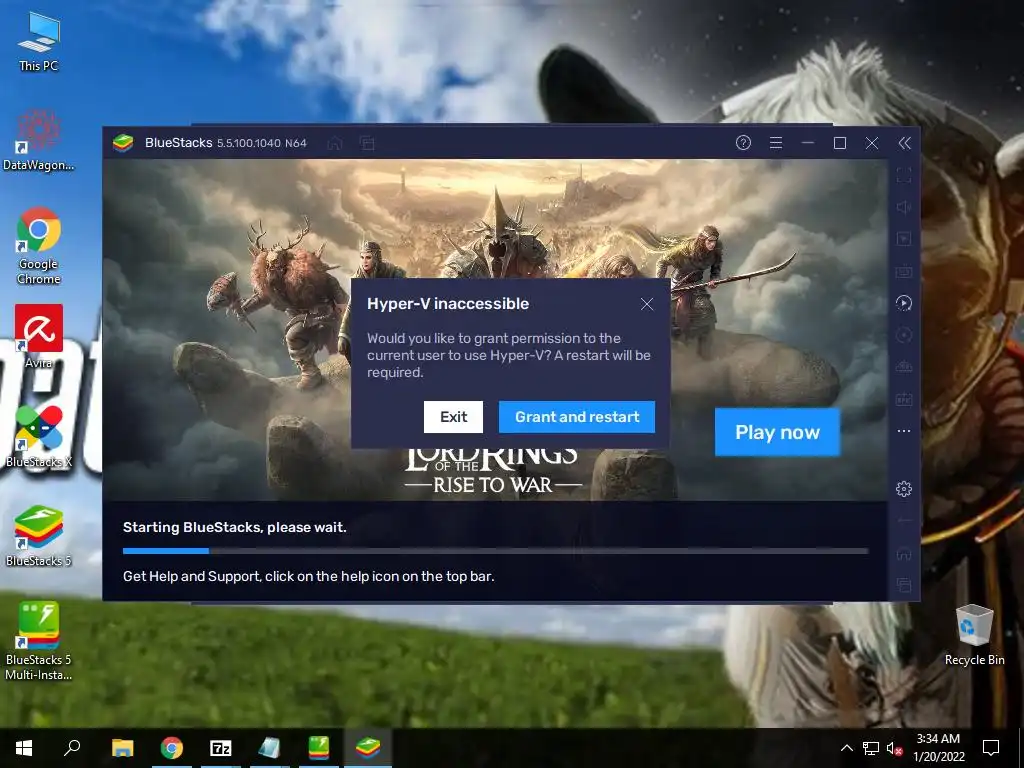Open the Windows notification center
Screen dimensions: 1024x768
pos(991,748)
